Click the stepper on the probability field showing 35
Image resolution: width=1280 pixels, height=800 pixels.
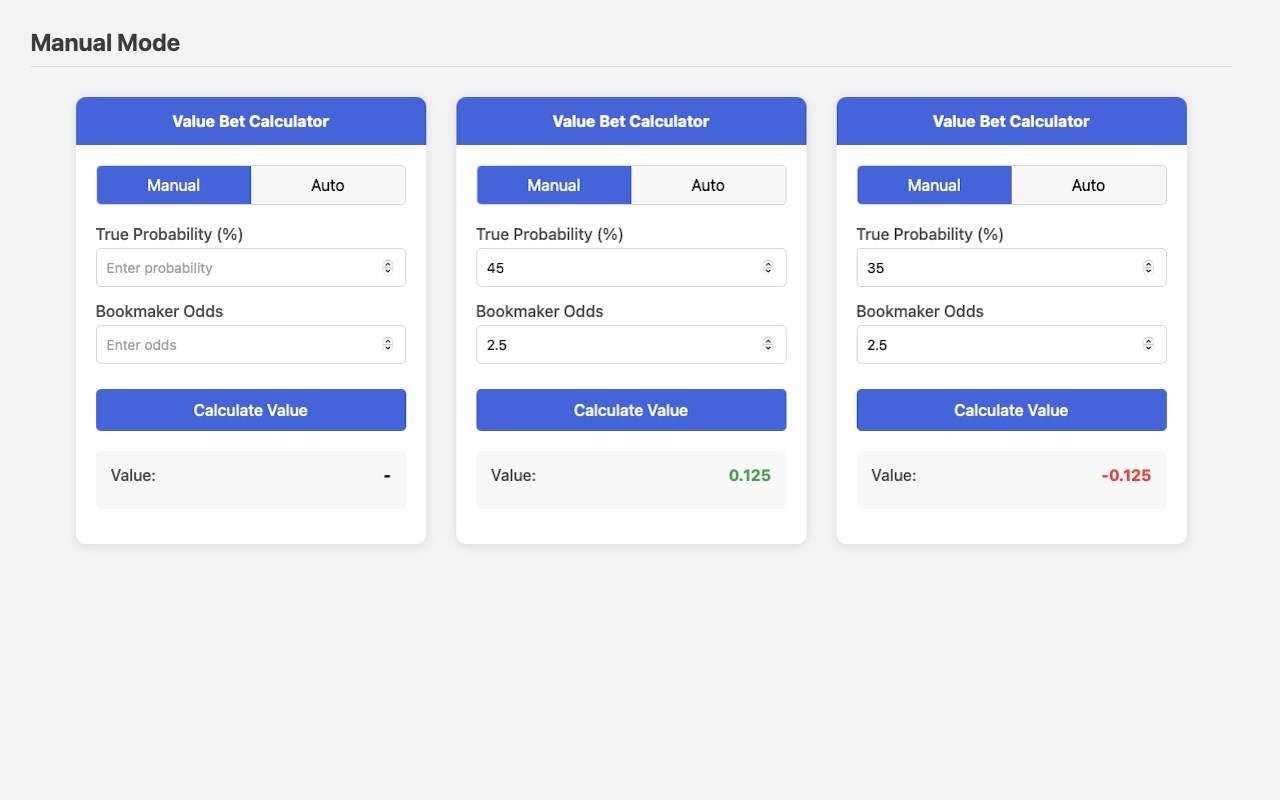[x=1148, y=268]
